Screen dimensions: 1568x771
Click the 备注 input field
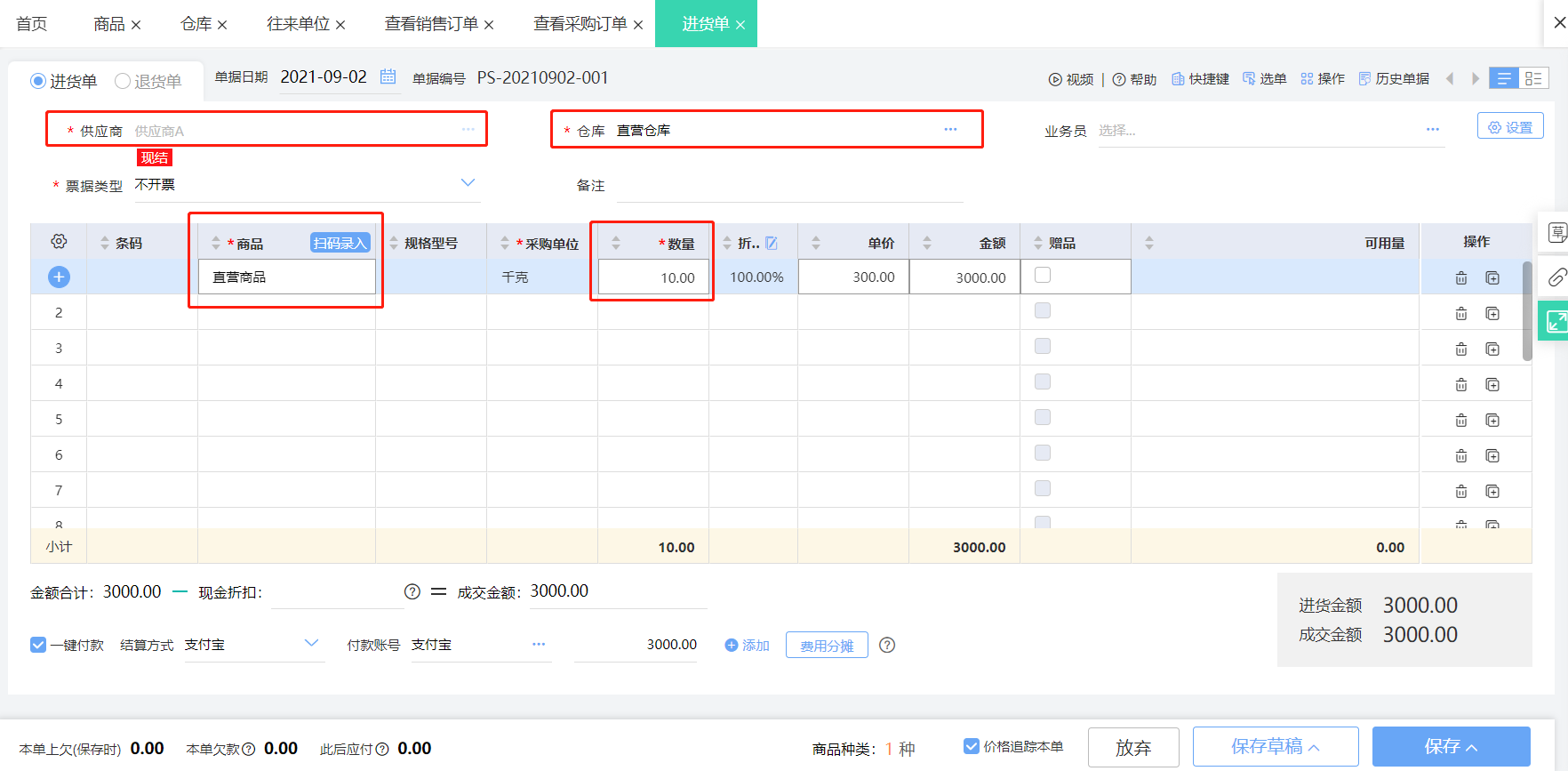(x=789, y=186)
